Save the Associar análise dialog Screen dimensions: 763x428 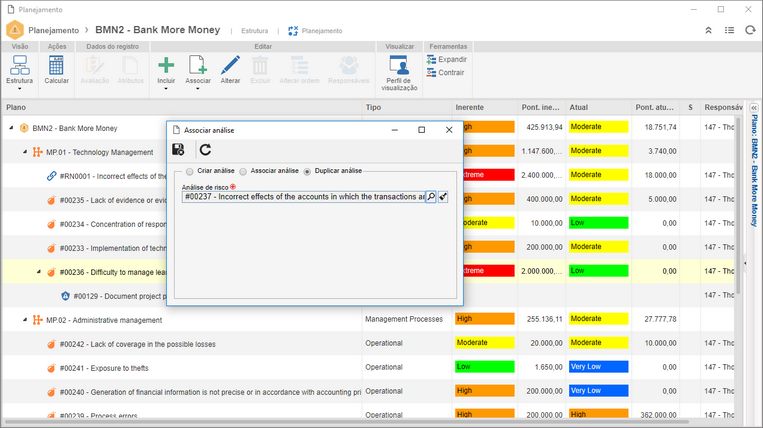(178, 149)
